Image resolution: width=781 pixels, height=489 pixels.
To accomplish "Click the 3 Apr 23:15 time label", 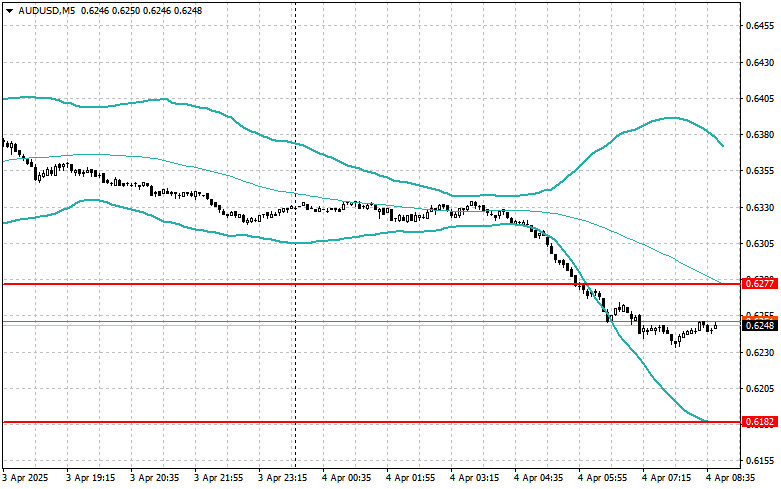I will click(282, 478).
